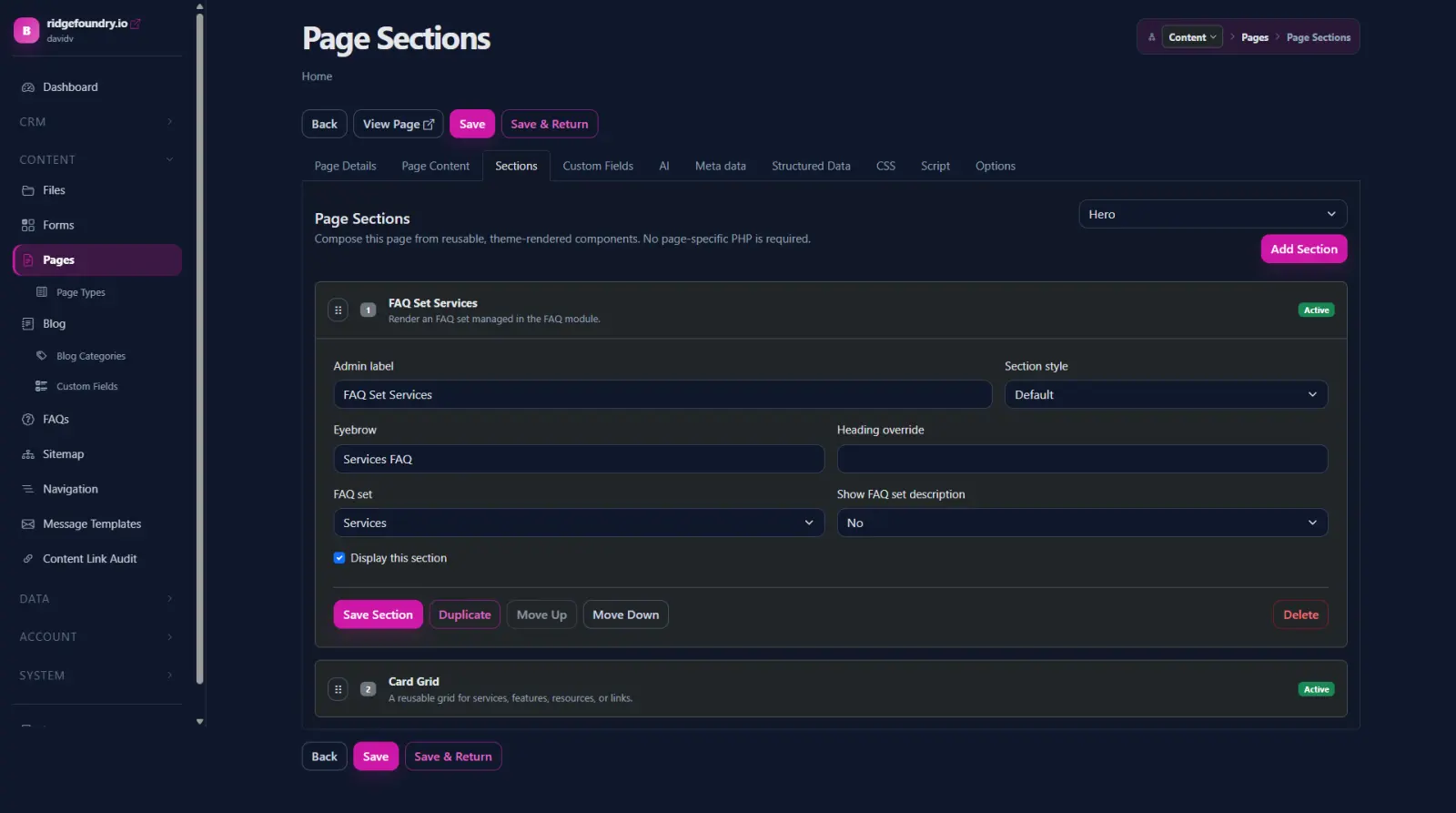
Task: Switch to the Page Details tab
Action: click(x=345, y=166)
